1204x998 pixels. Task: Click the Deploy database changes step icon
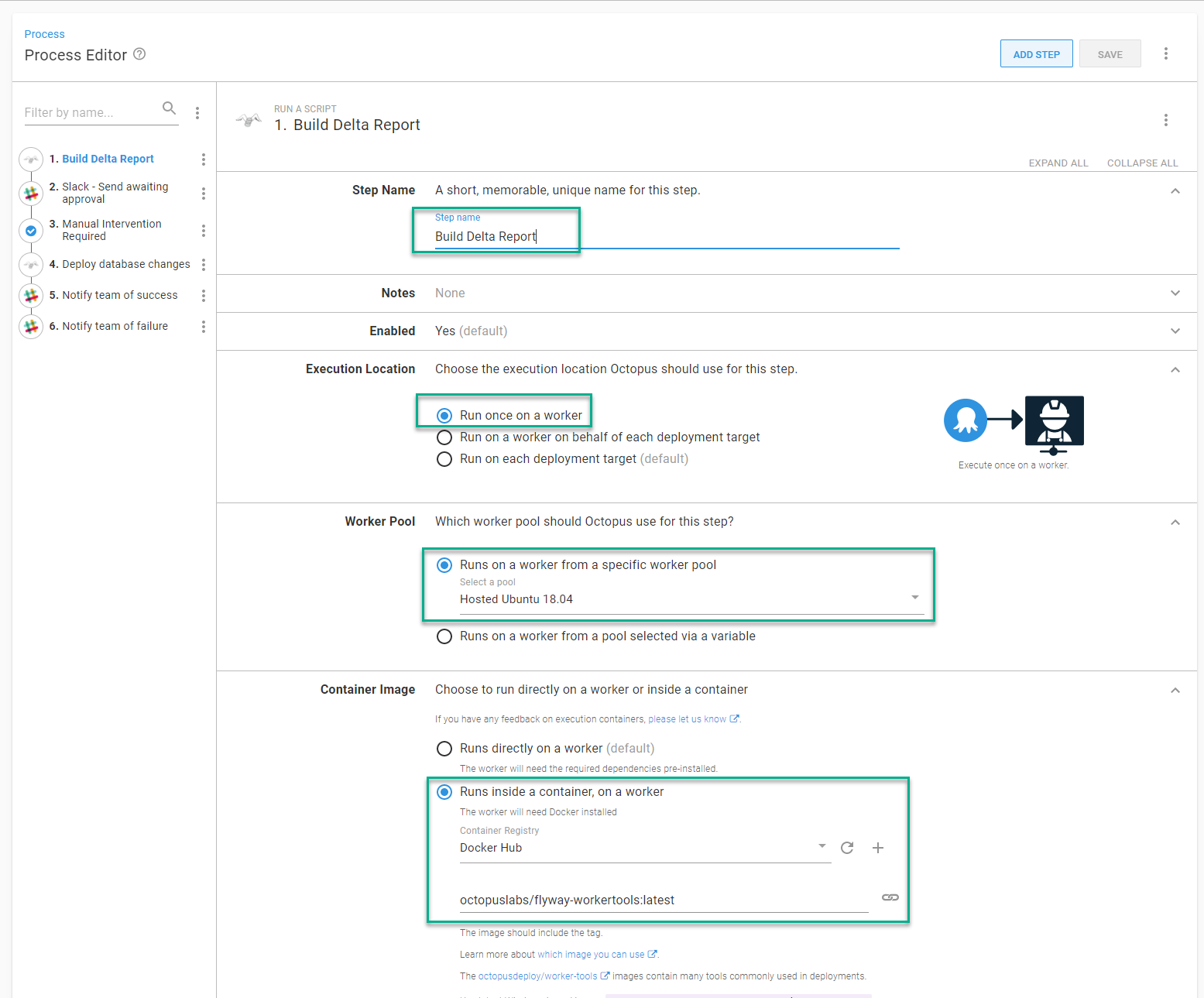(x=31, y=264)
